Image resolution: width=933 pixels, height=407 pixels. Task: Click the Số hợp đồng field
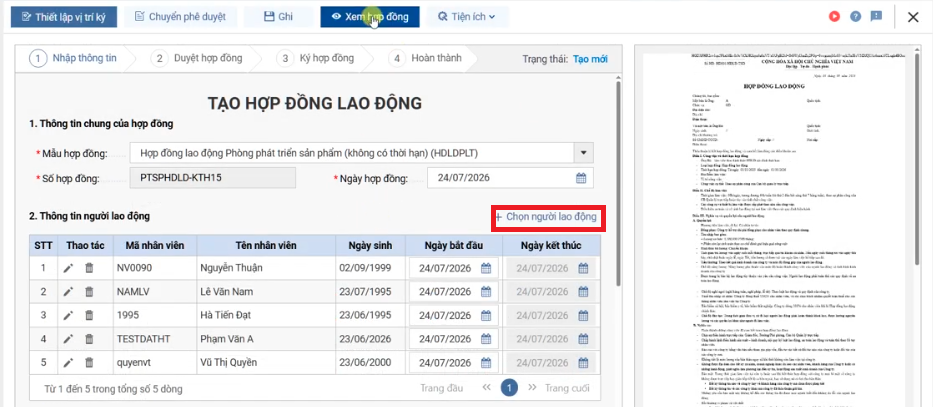(x=212, y=177)
